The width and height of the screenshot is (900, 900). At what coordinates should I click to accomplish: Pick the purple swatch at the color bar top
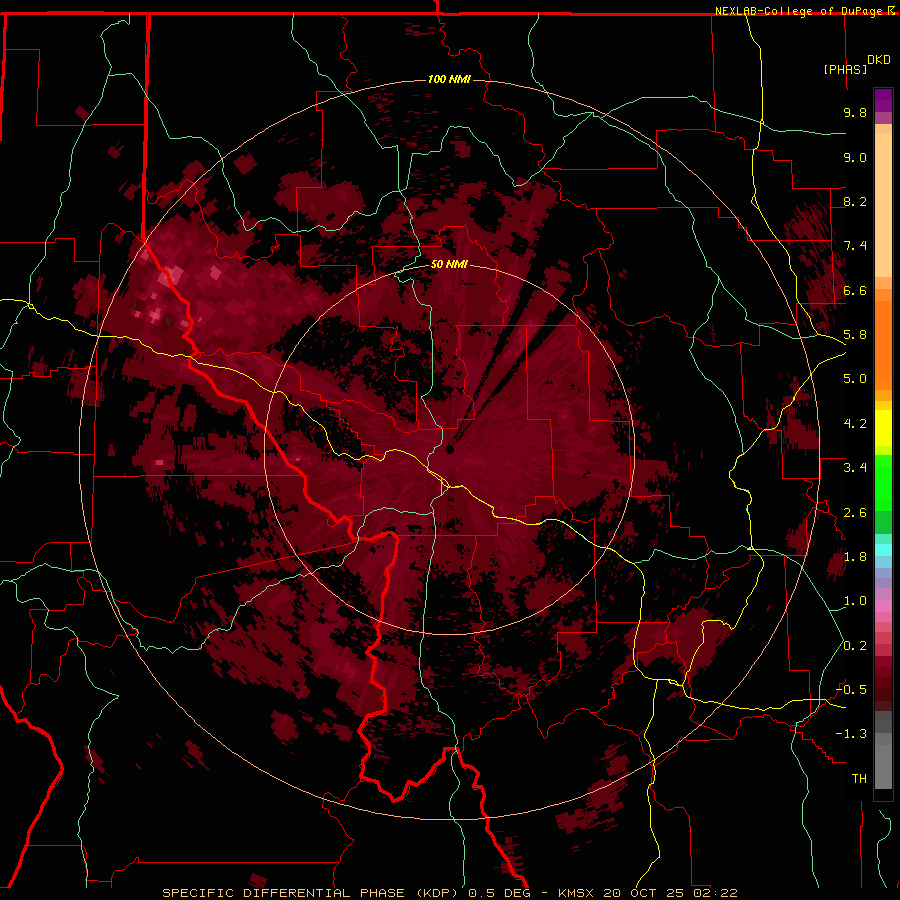883,100
